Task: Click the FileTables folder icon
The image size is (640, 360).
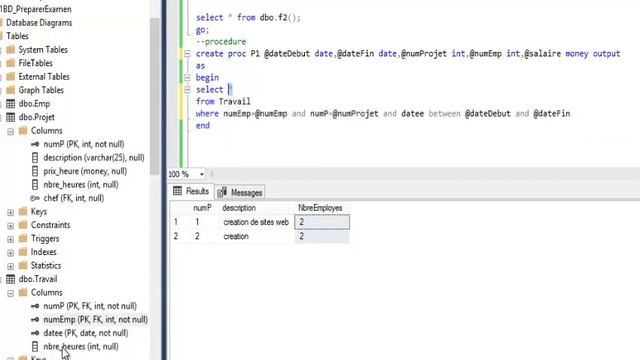Action: 11,63
